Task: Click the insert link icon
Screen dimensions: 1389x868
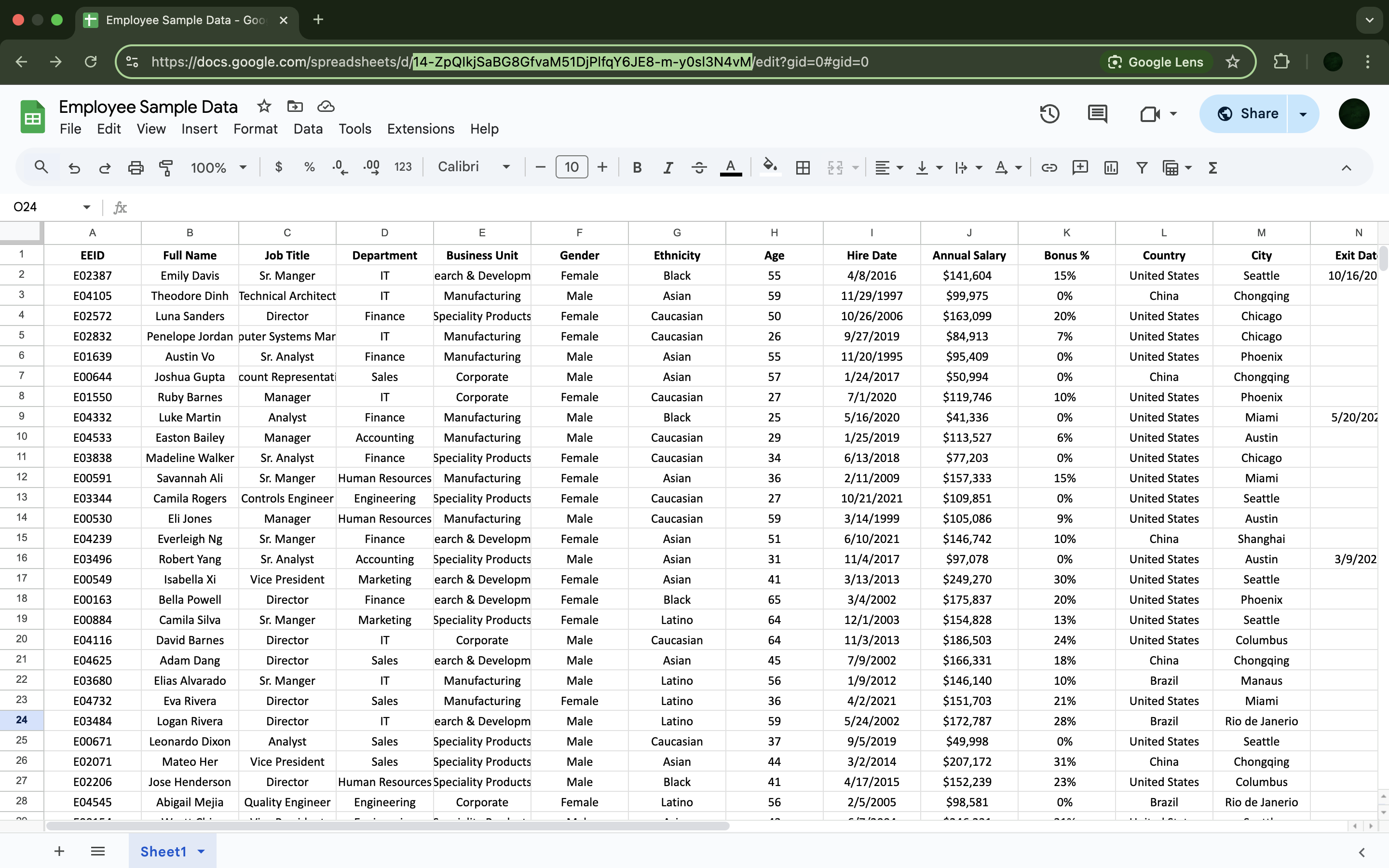Action: [1049, 168]
